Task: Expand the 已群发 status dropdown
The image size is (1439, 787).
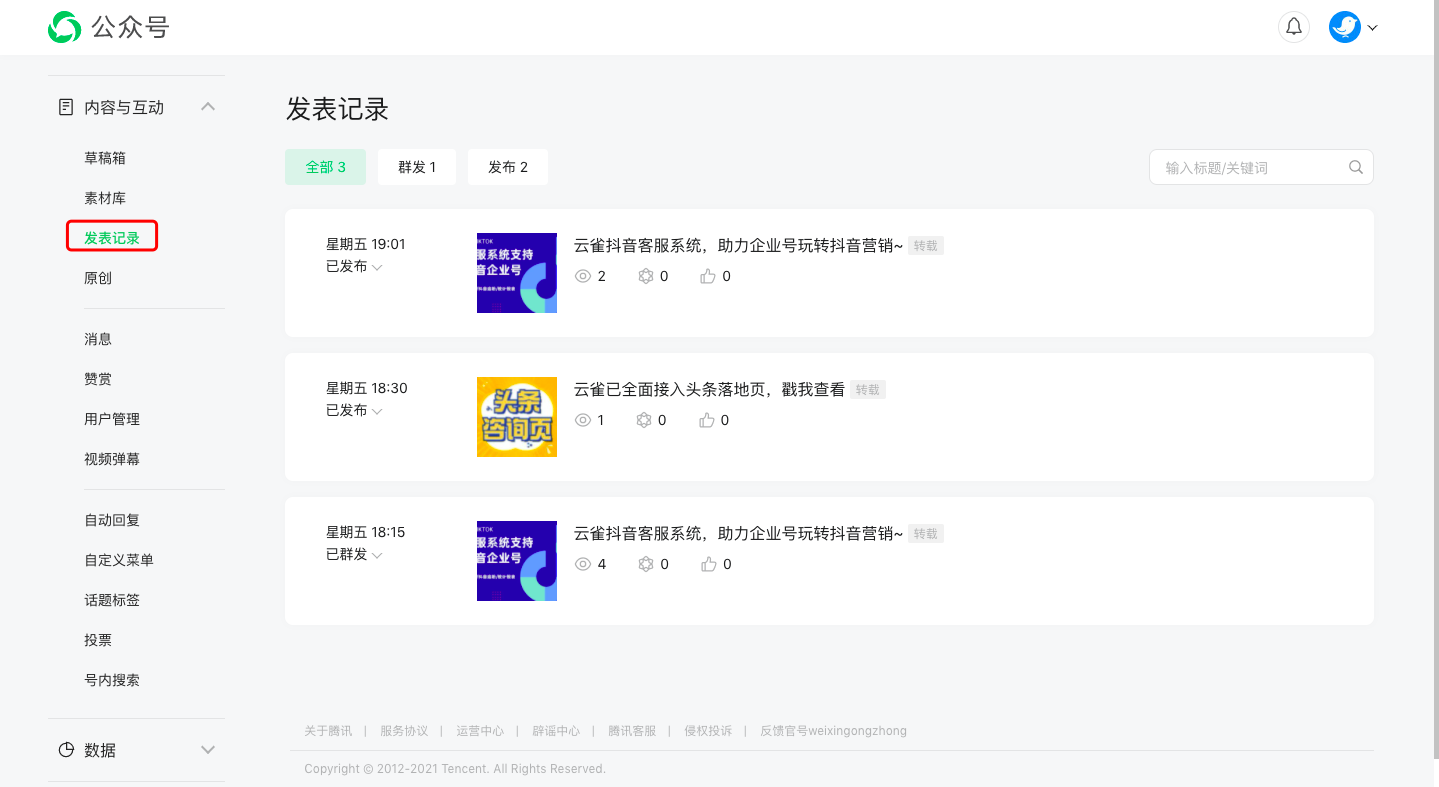Action: click(377, 555)
